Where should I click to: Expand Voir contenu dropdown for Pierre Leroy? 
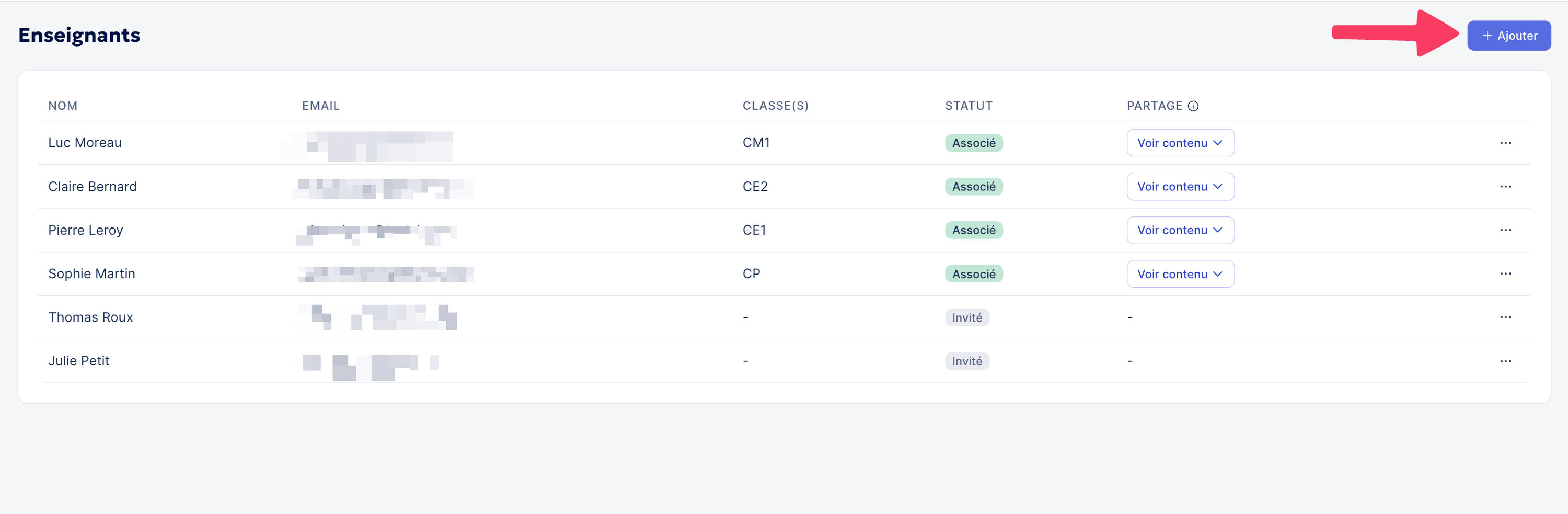[x=1180, y=230]
